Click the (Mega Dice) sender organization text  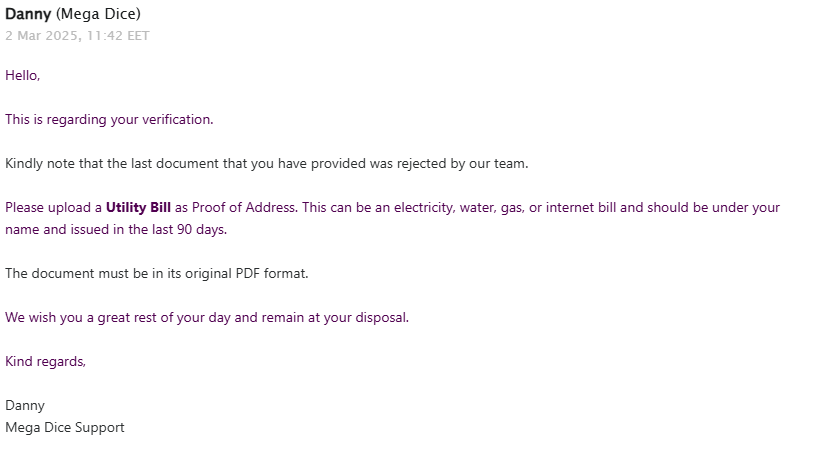[99, 14]
